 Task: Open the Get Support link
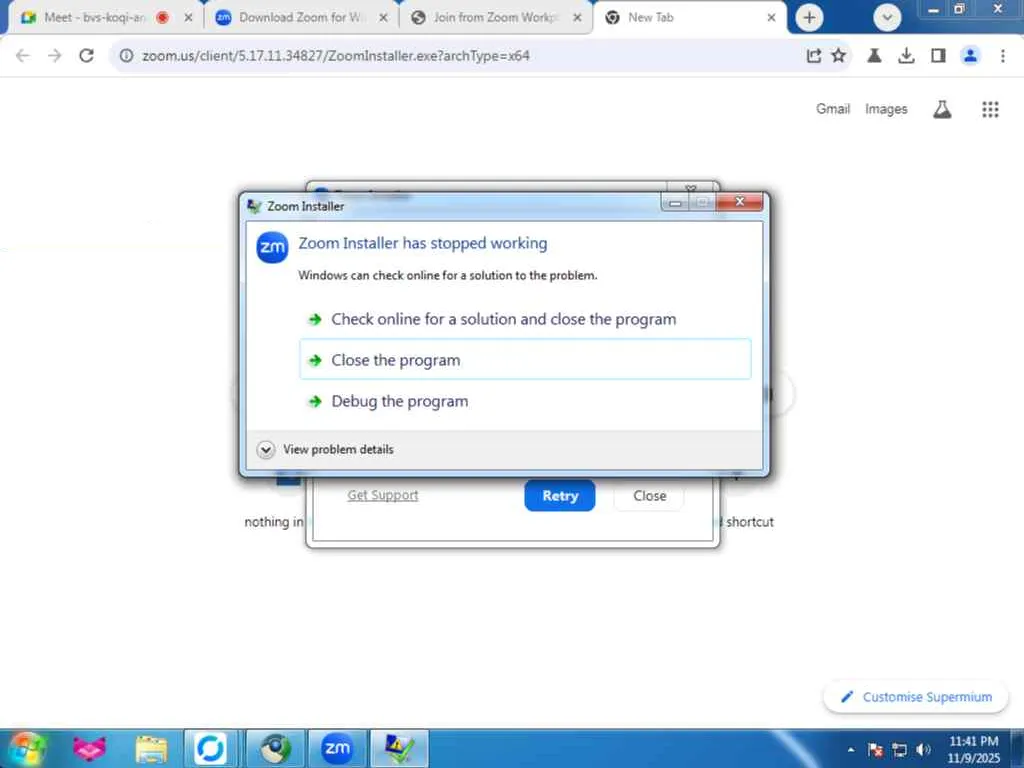pos(383,495)
